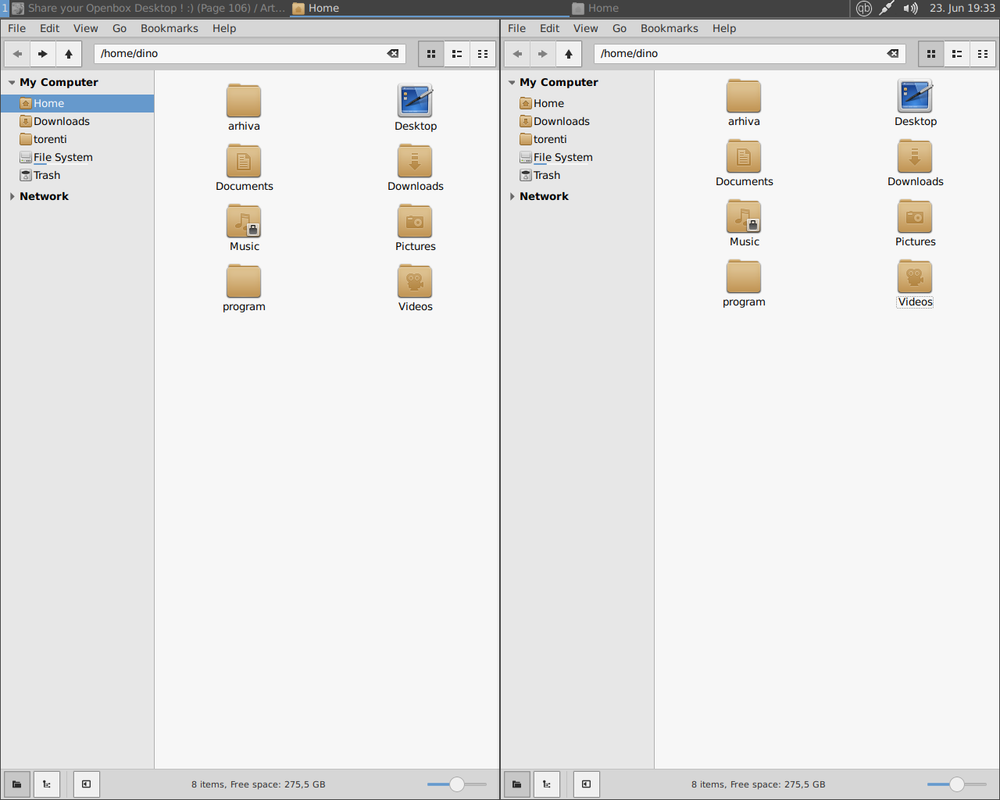Go up one folder in left window
Screen dimensions: 1000x800
(68, 54)
